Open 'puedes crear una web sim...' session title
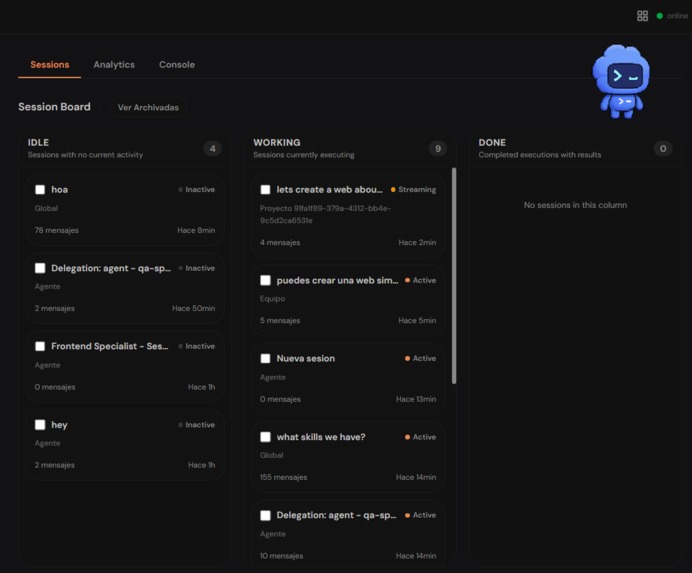This screenshot has width=692, height=573. [337, 280]
